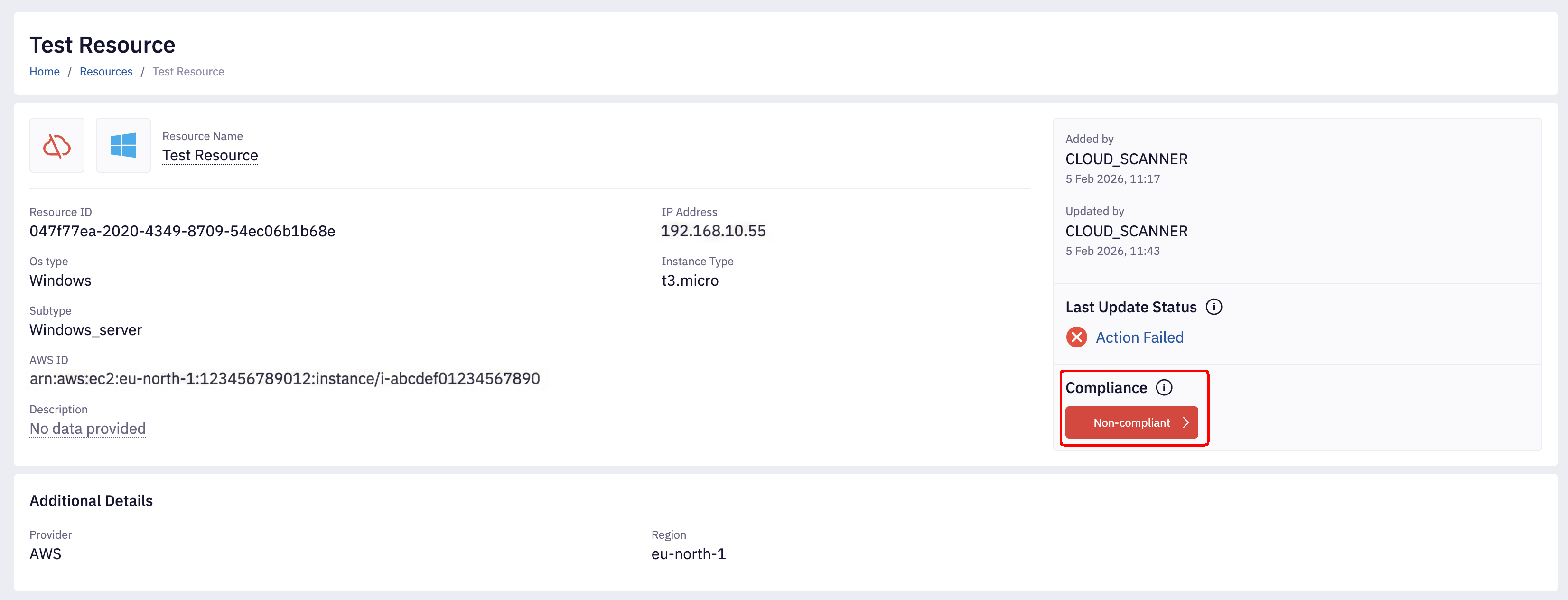1568x600 pixels.
Task: Click the Additional Details section heading
Action: click(91, 501)
